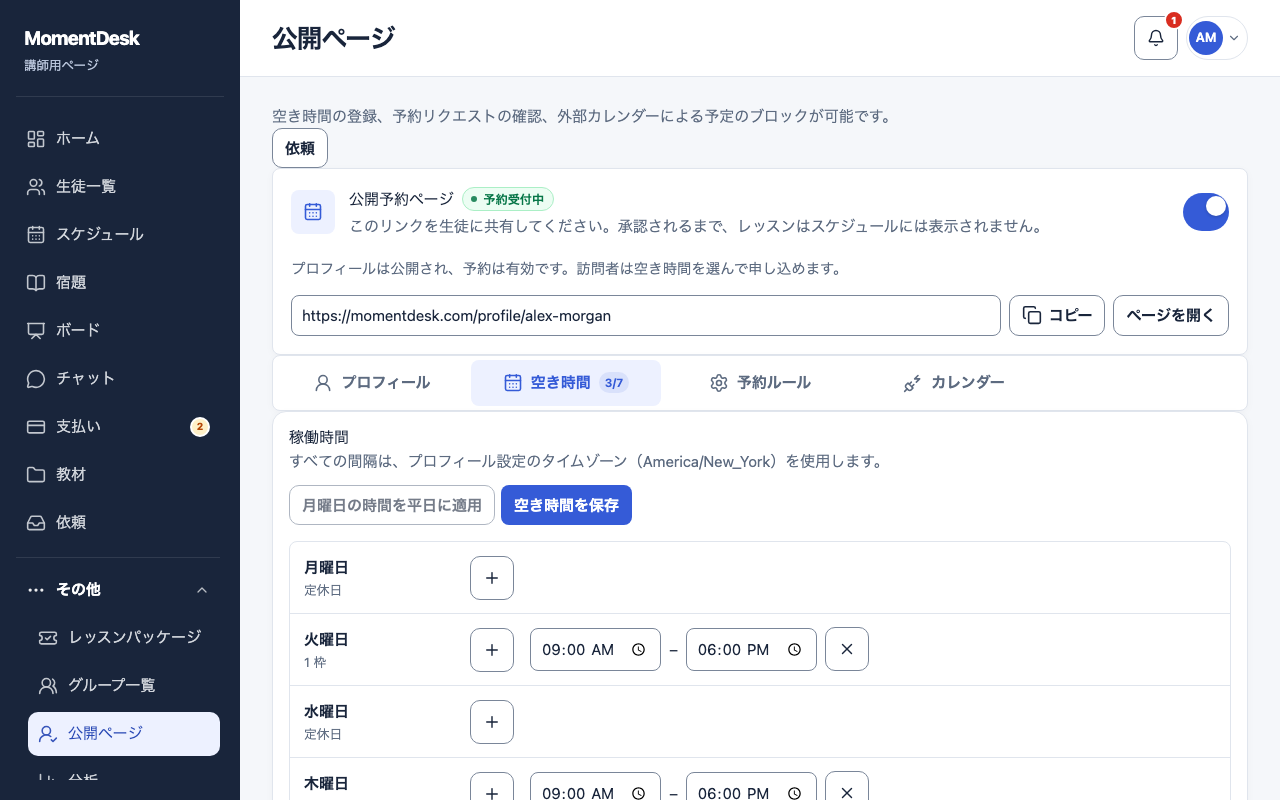
Task: Switch to the プロフィール tab
Action: pyautogui.click(x=372, y=383)
